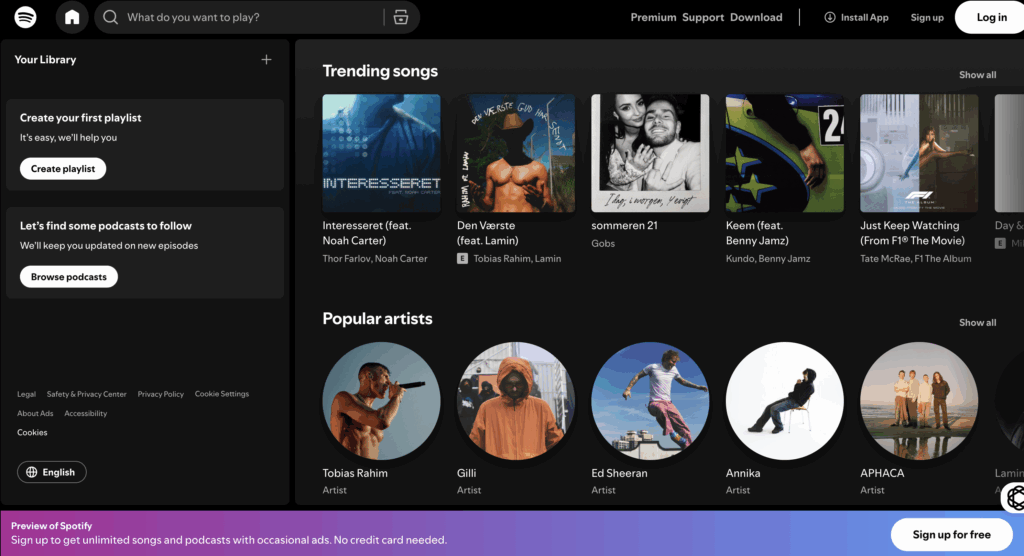Open the English language selector

tap(52, 472)
